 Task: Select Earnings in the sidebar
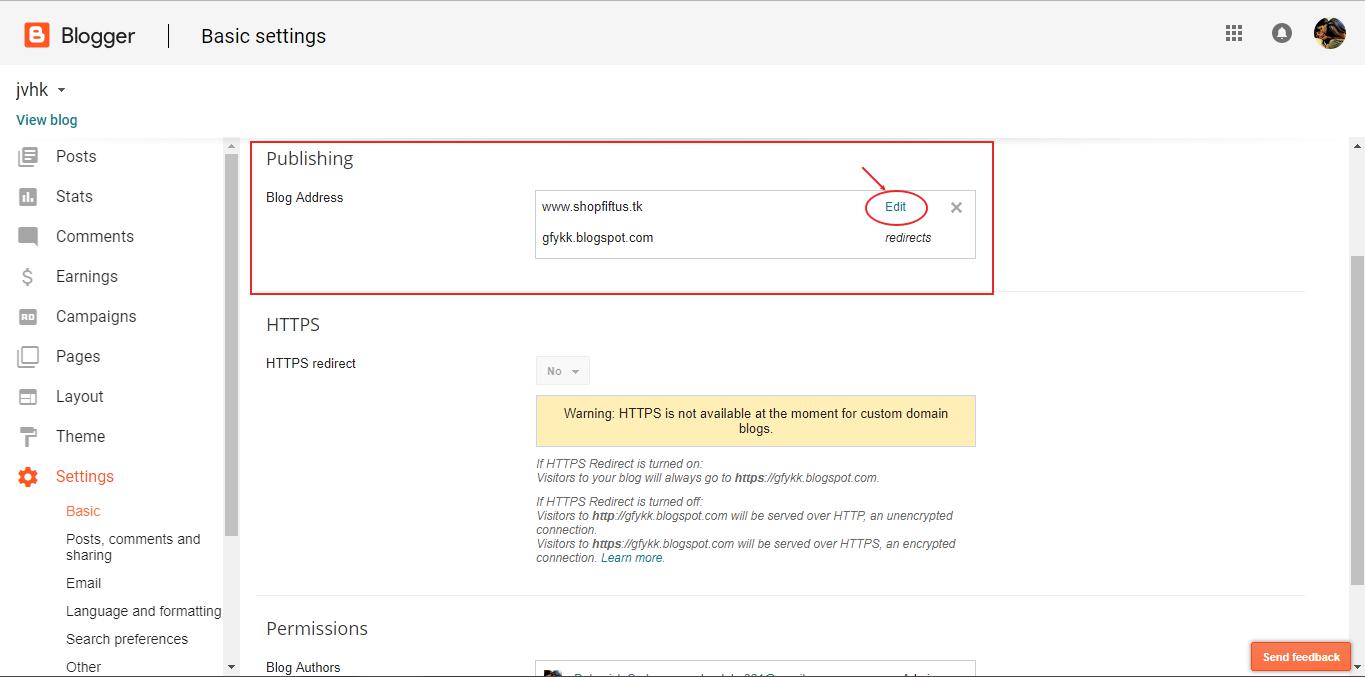(87, 277)
